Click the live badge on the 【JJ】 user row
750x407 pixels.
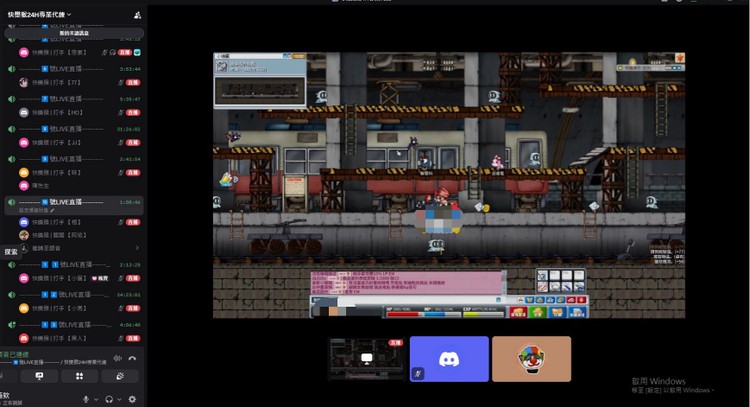[x=133, y=143]
